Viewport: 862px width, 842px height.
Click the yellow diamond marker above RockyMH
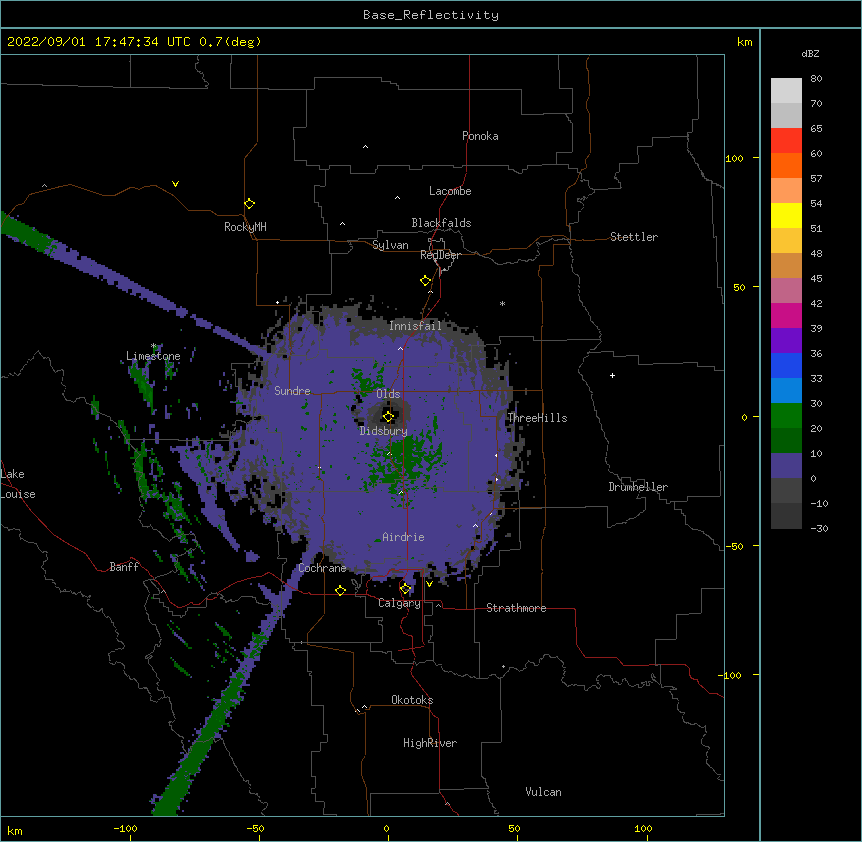pos(250,204)
